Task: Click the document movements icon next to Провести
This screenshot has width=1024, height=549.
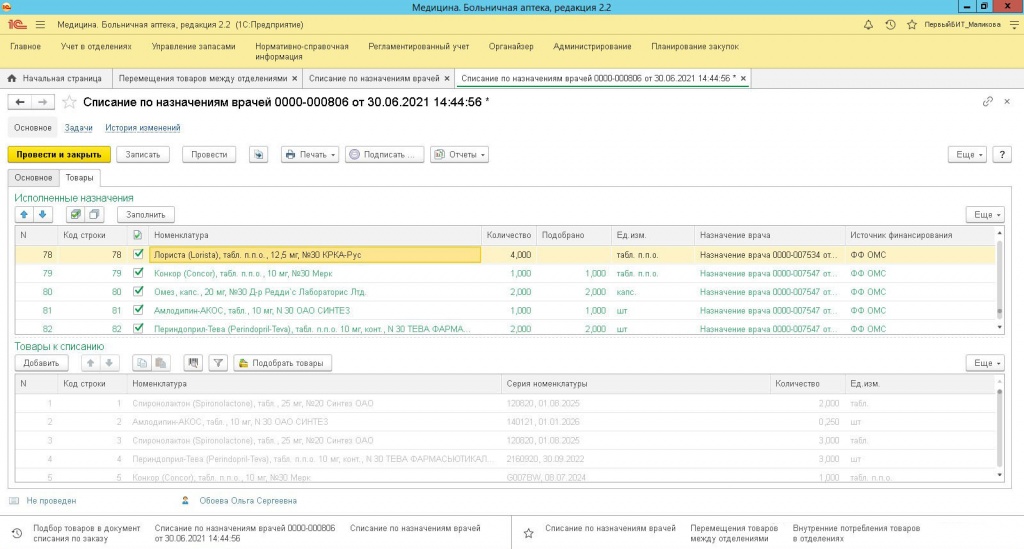Action: pyautogui.click(x=259, y=155)
